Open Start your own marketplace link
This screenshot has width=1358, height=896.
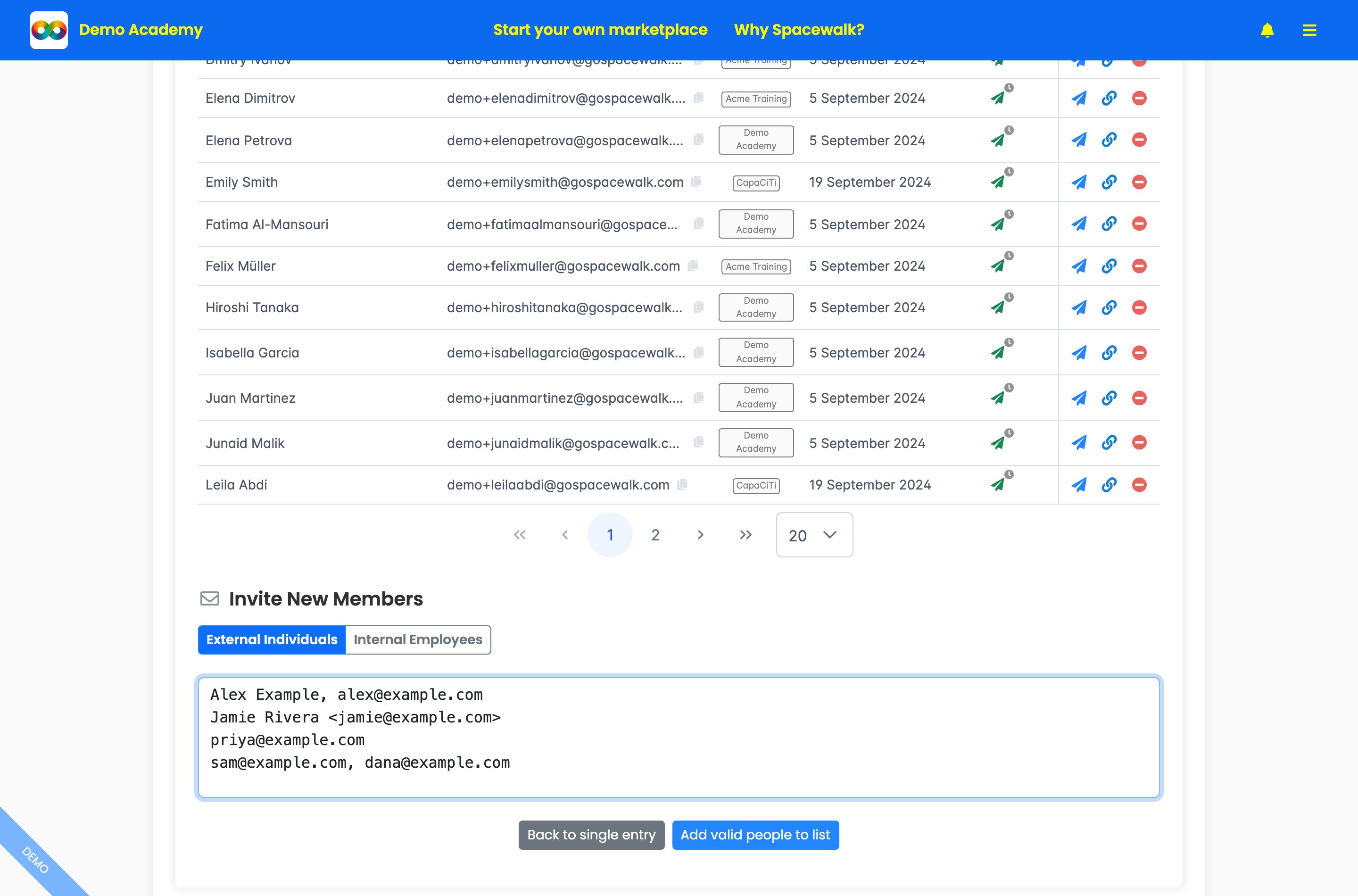[x=600, y=30]
